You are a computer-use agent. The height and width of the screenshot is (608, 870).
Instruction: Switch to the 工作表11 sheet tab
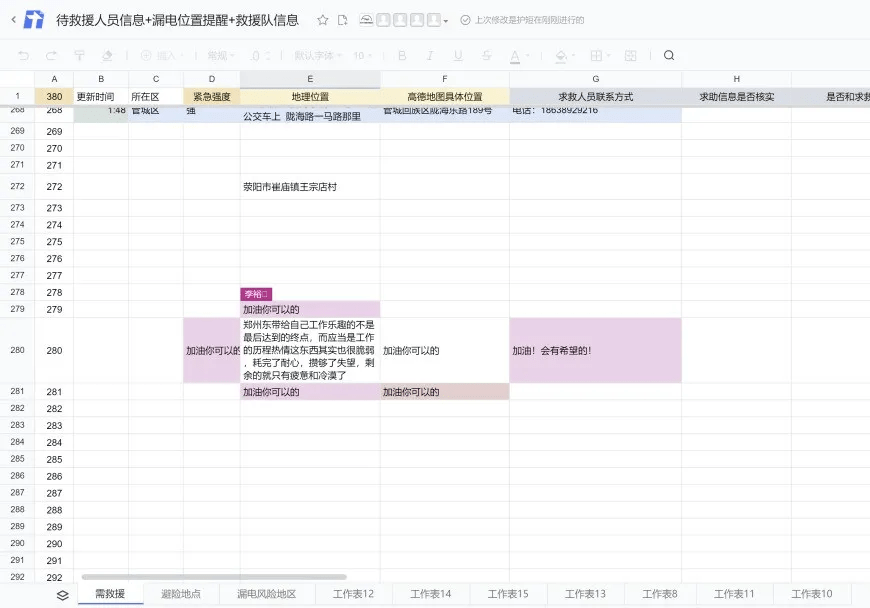click(734, 594)
